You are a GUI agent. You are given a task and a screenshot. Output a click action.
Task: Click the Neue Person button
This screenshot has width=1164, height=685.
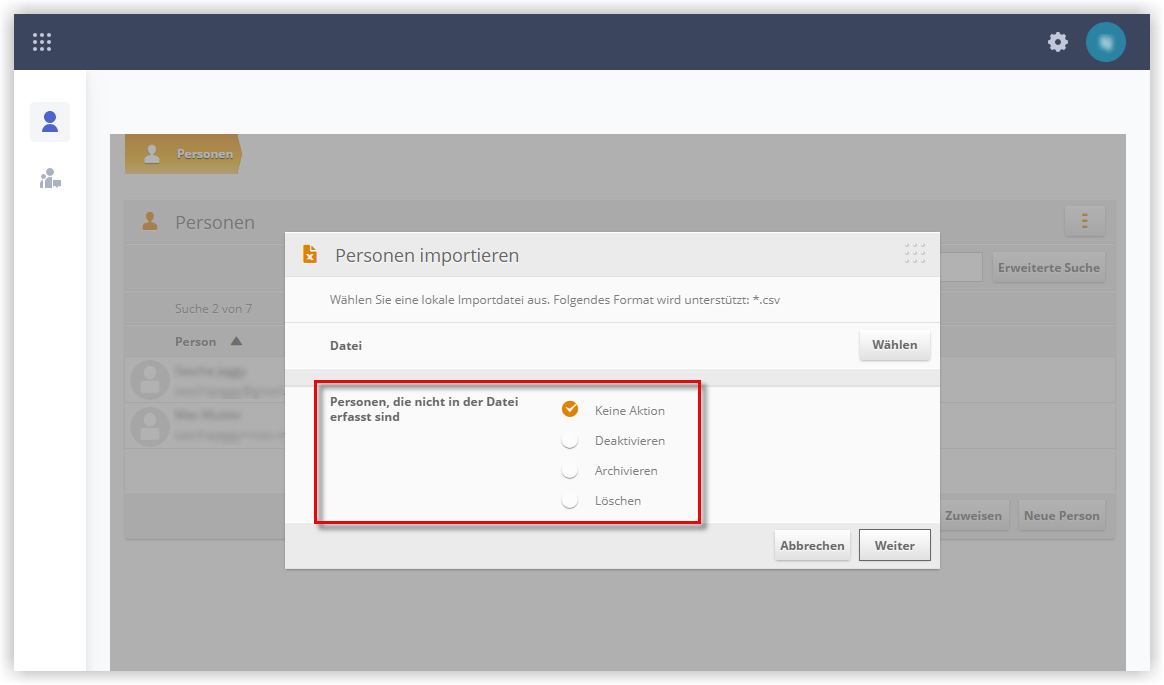(x=1062, y=516)
